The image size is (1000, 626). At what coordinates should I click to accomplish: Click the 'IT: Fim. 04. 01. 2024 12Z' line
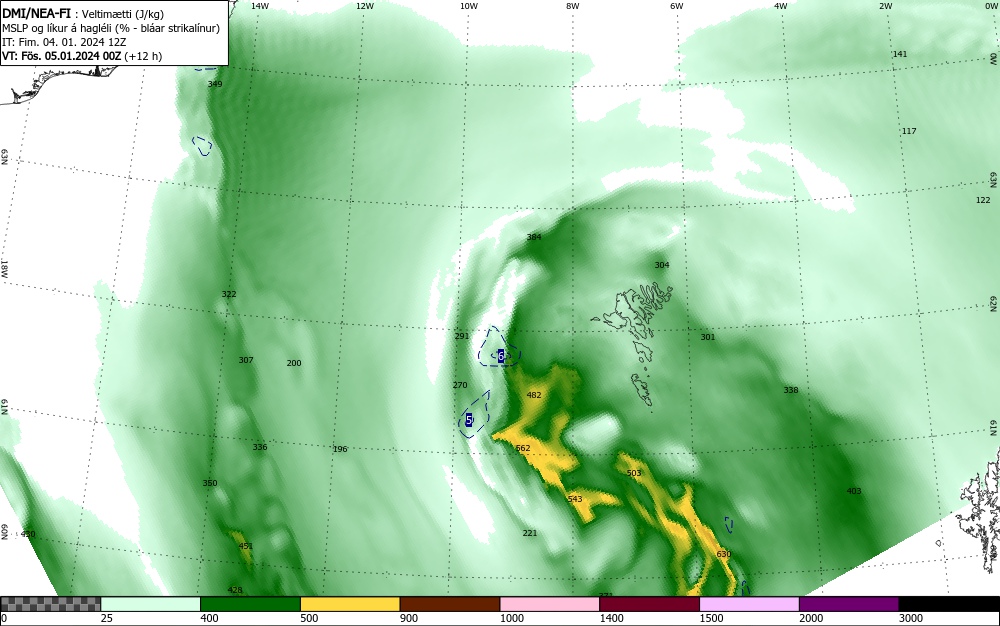[64, 42]
